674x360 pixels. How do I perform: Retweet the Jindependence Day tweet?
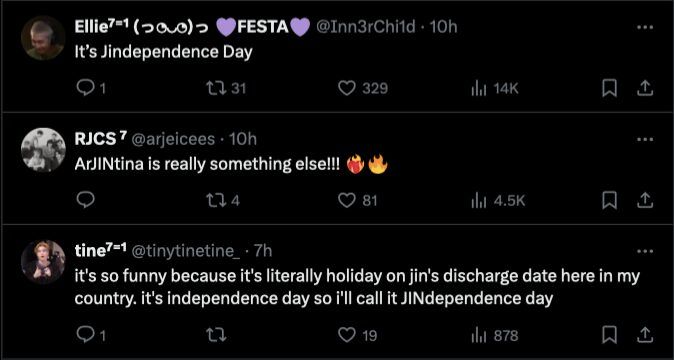point(226,88)
